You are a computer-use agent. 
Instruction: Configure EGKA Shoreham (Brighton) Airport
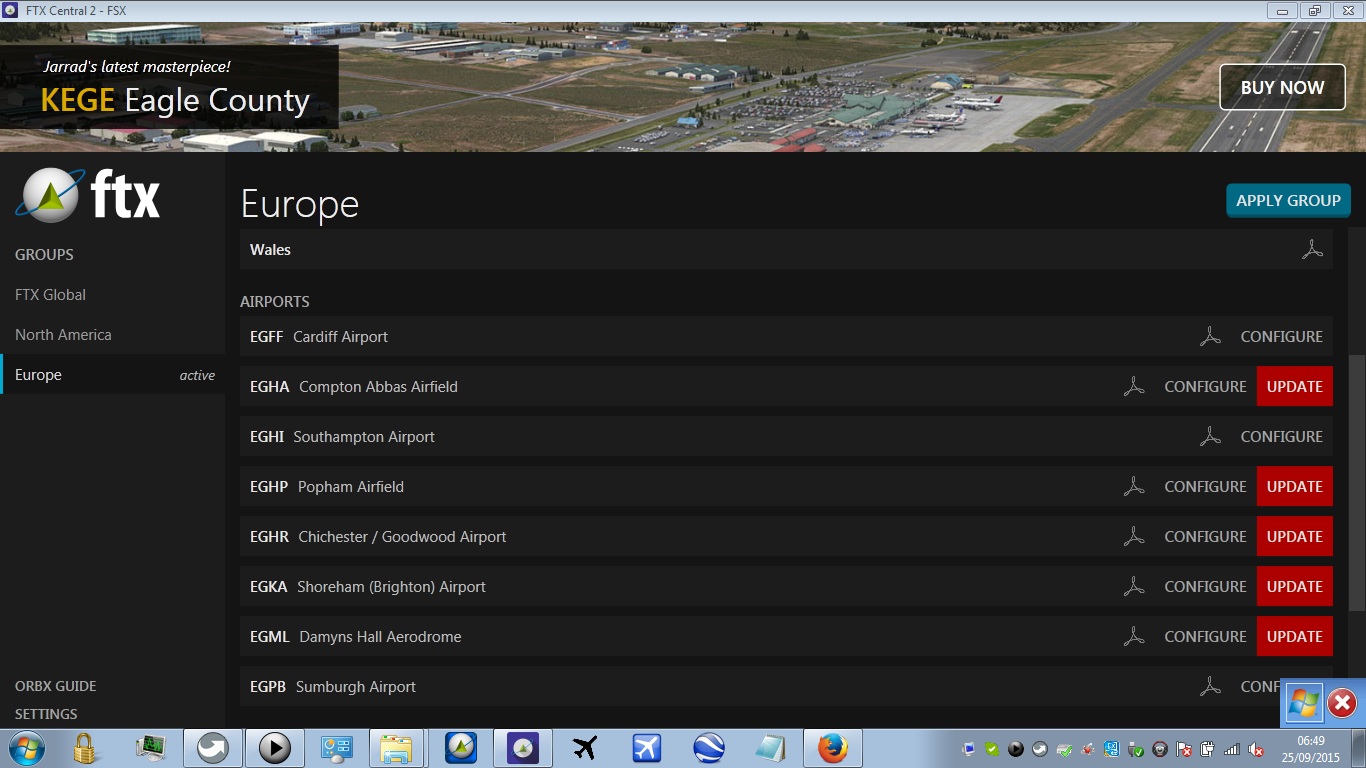[x=1205, y=587]
